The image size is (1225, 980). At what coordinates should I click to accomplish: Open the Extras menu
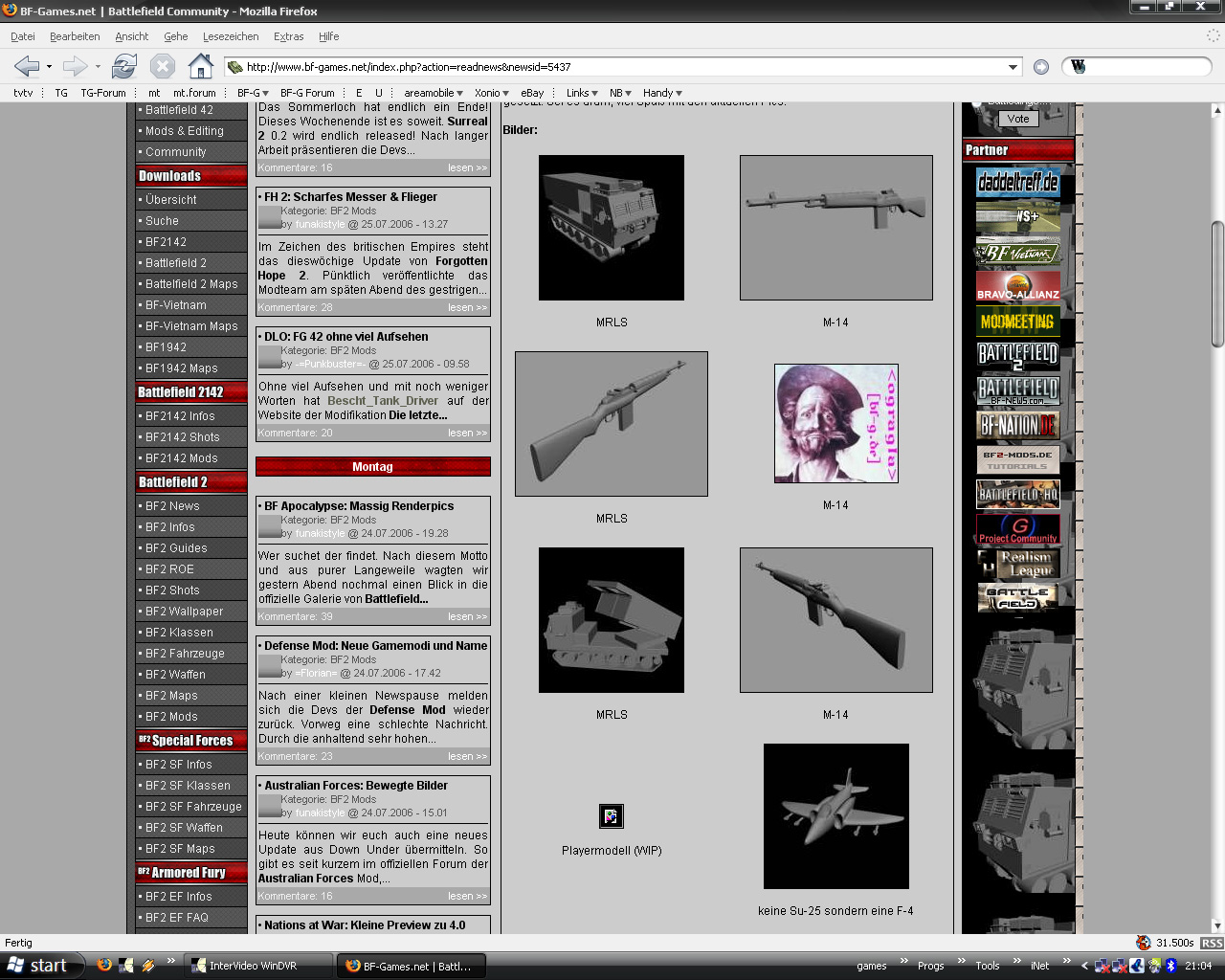point(288,36)
